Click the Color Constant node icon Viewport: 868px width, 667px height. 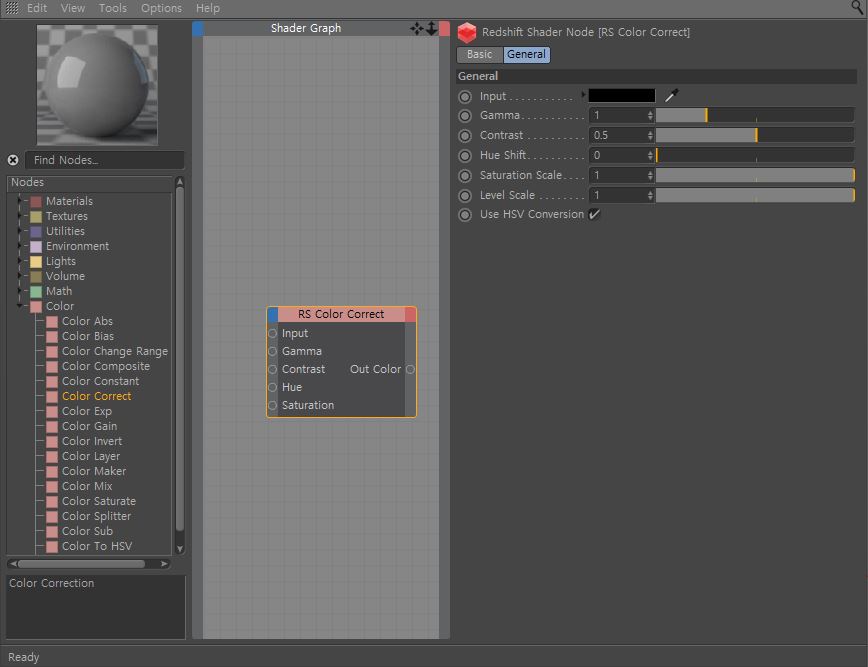52,381
